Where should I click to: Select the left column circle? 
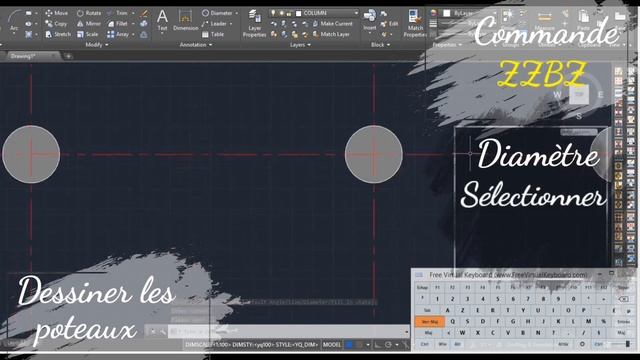(31, 154)
